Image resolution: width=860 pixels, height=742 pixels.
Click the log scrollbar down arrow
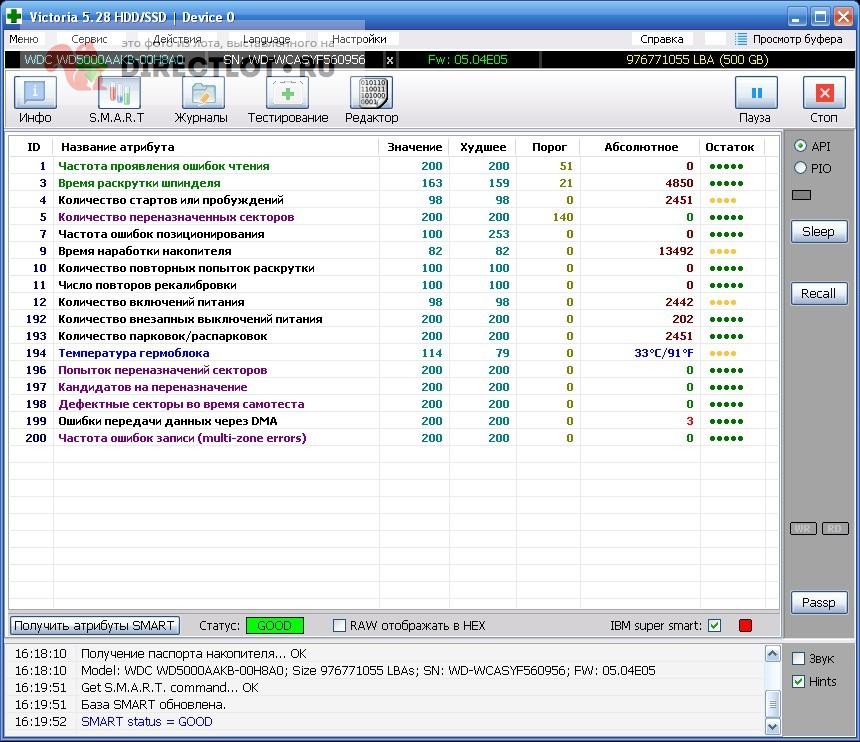pos(773,727)
